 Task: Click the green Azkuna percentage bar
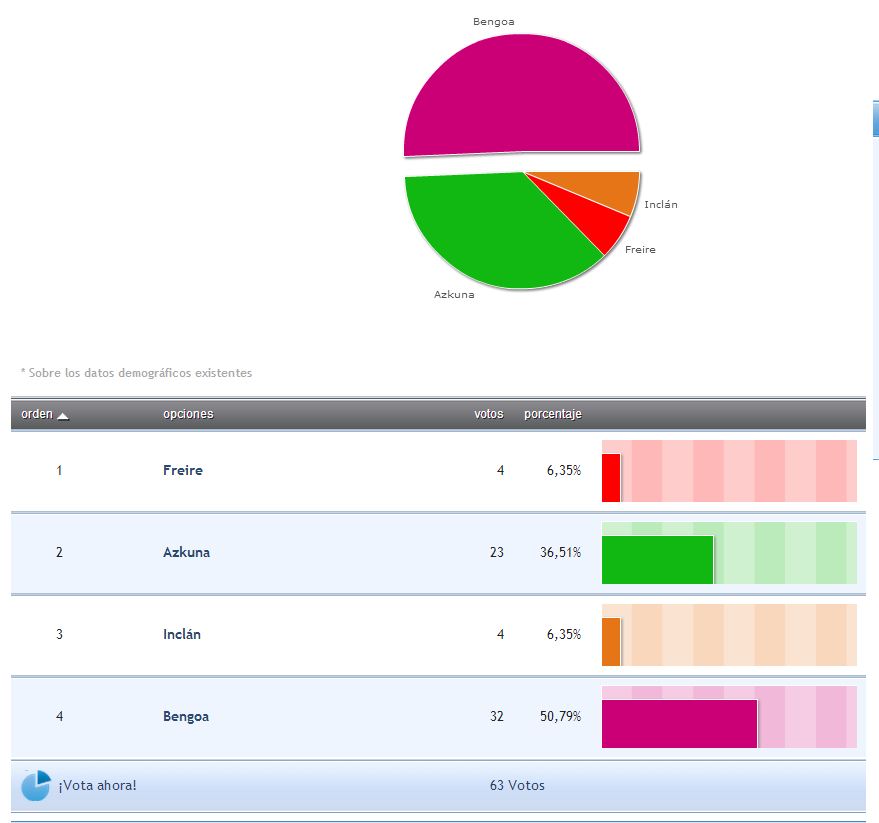[657, 559]
